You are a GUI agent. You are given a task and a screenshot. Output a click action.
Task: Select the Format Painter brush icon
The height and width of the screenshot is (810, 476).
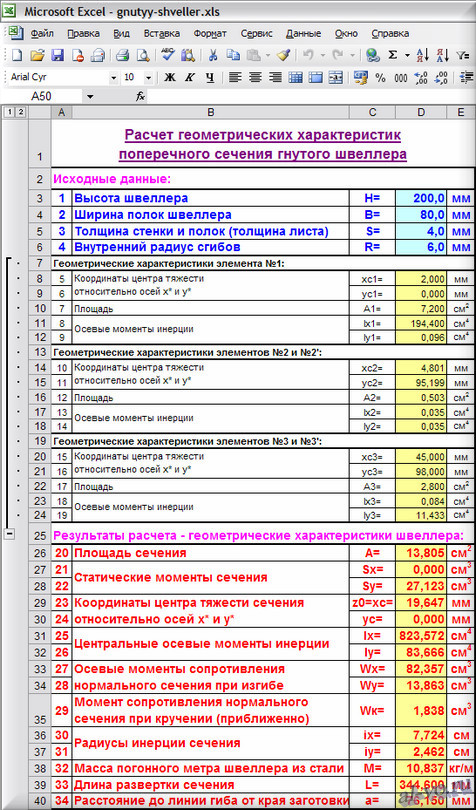point(283,55)
